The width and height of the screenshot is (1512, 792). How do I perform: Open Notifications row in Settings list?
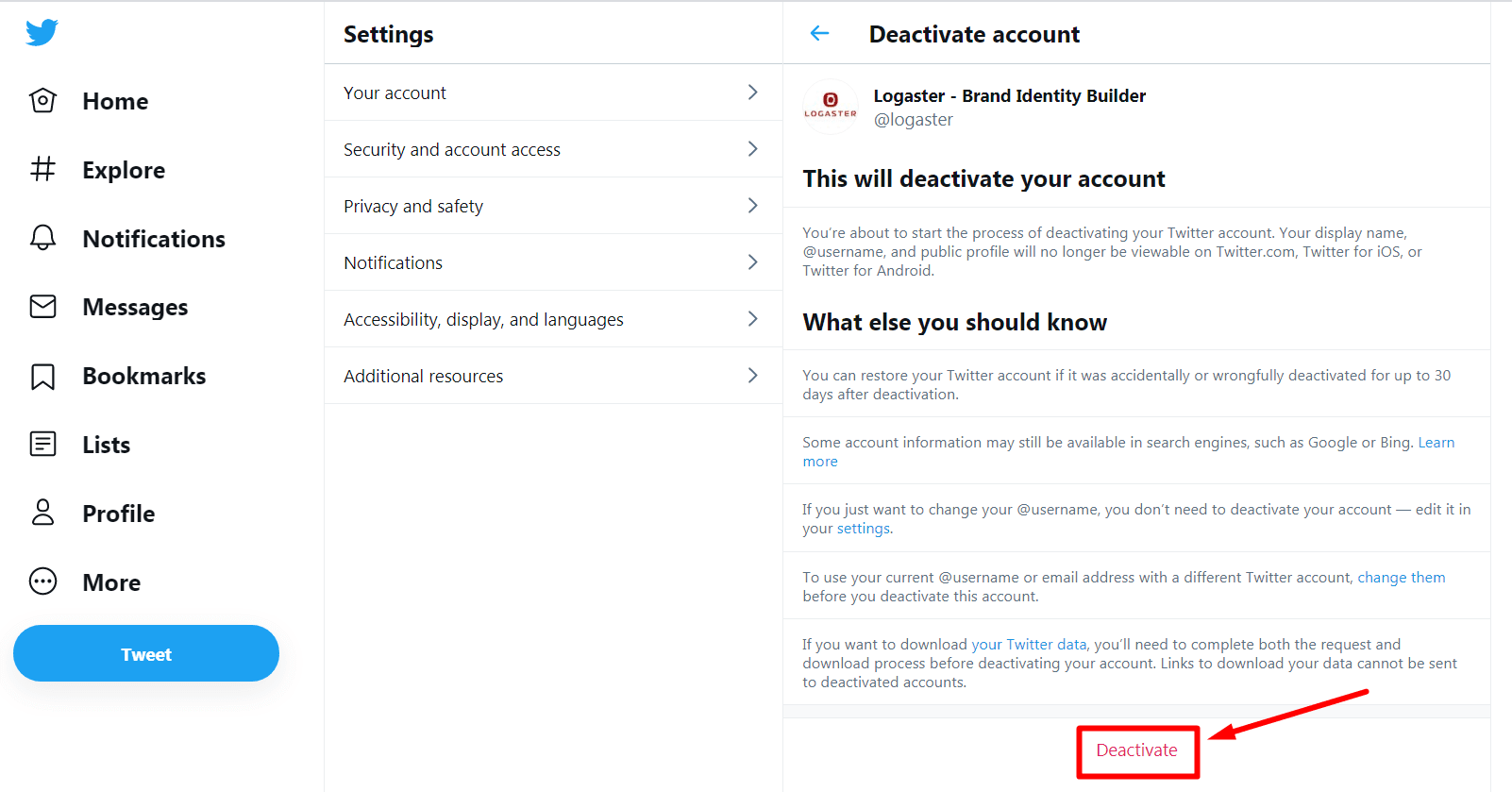click(x=553, y=262)
